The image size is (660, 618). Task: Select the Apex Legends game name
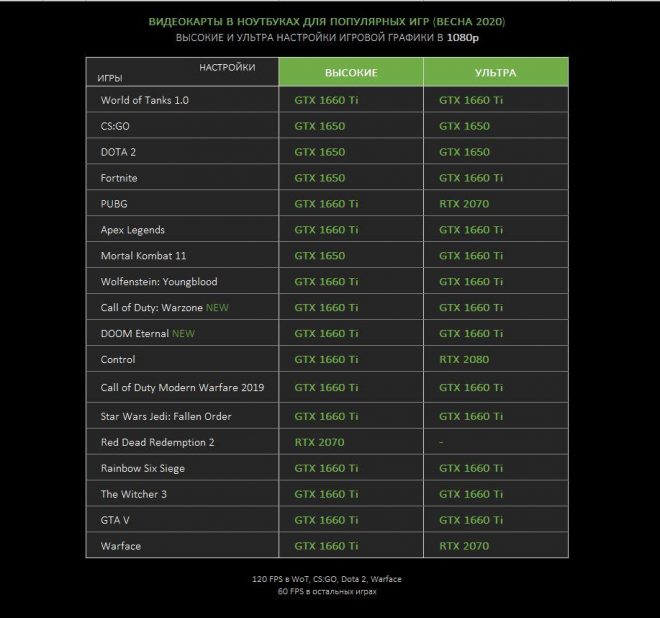133,230
